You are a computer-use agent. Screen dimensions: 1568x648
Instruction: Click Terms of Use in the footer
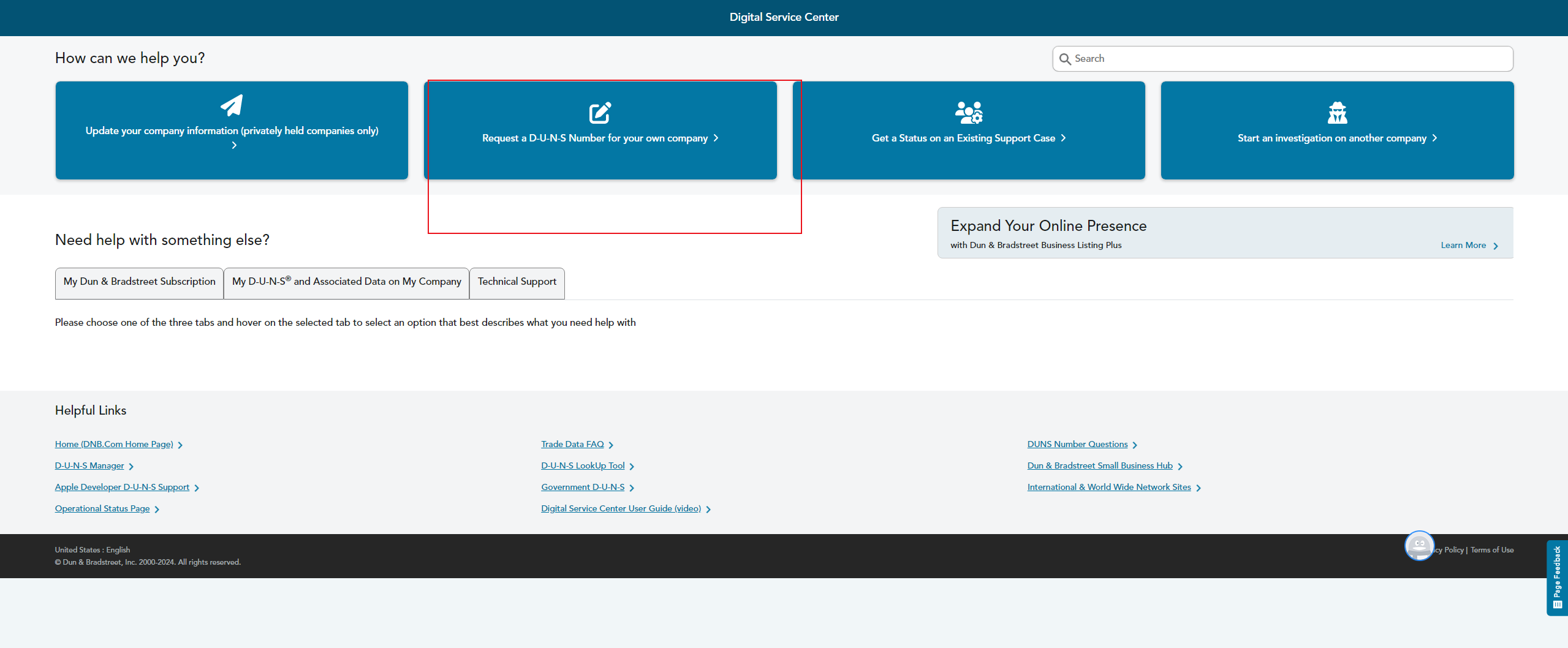click(1492, 550)
